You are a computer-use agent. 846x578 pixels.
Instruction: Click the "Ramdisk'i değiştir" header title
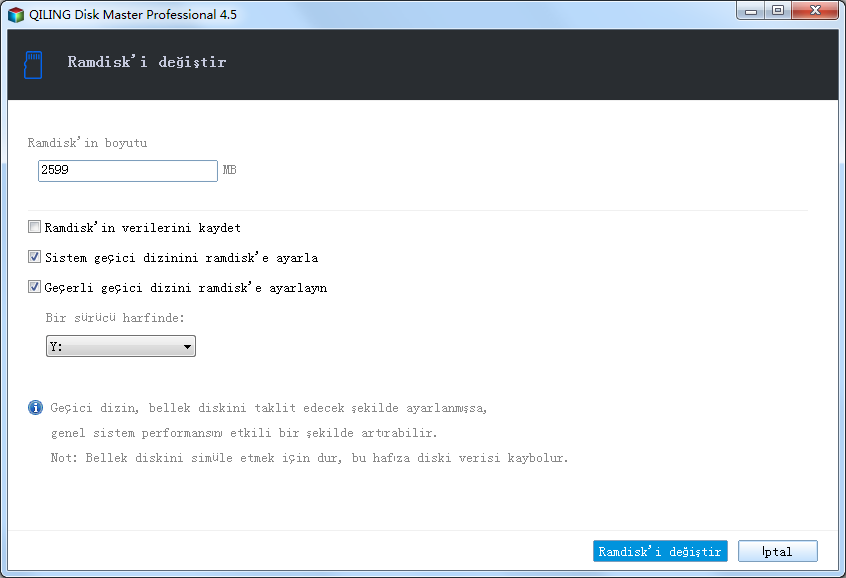[147, 62]
